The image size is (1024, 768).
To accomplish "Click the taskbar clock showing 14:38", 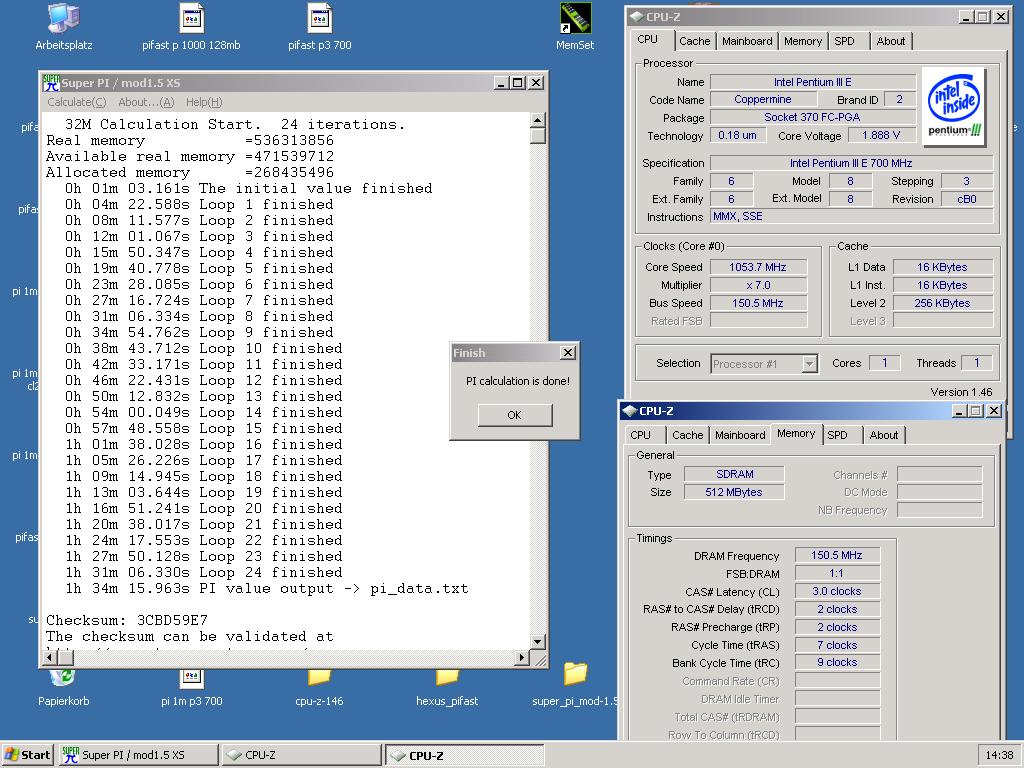I will tap(999, 755).
